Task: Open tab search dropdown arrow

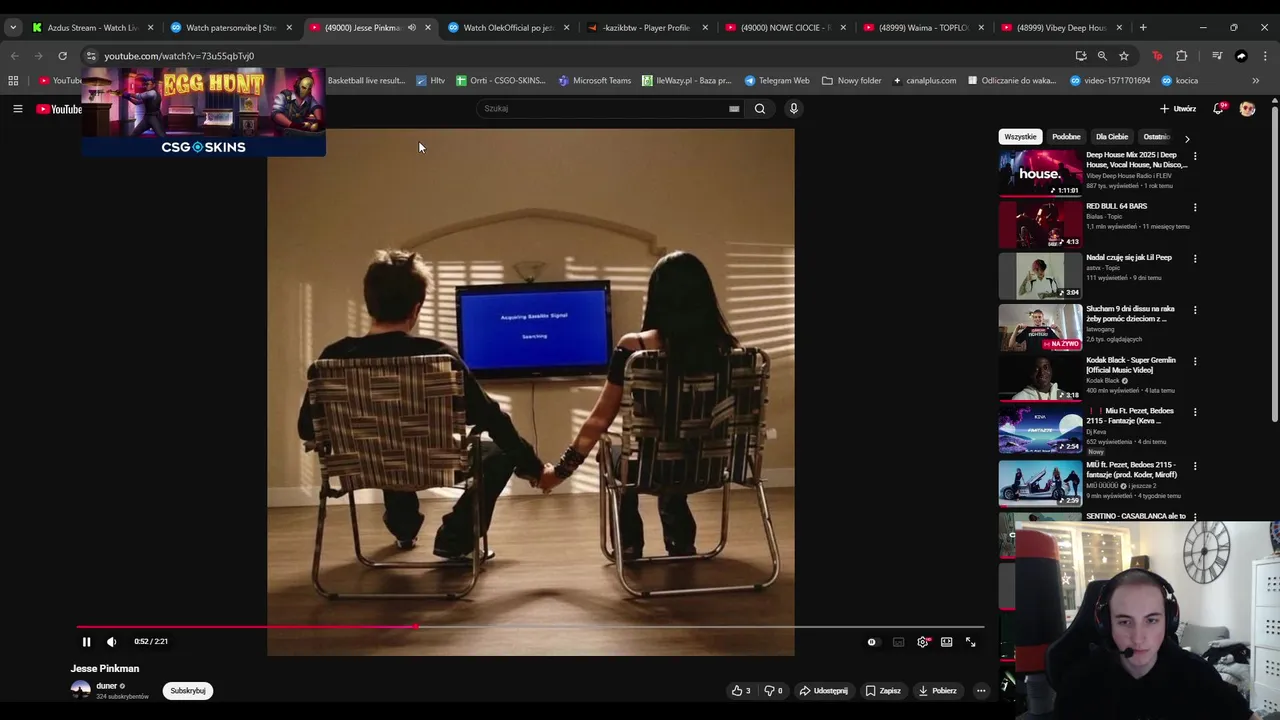Action: pos(12,28)
